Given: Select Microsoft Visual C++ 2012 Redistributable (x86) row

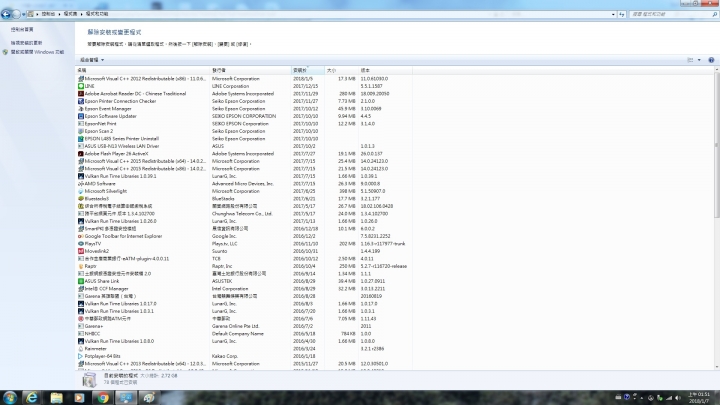Looking at the screenshot, I should pyautogui.click(x=243, y=79).
